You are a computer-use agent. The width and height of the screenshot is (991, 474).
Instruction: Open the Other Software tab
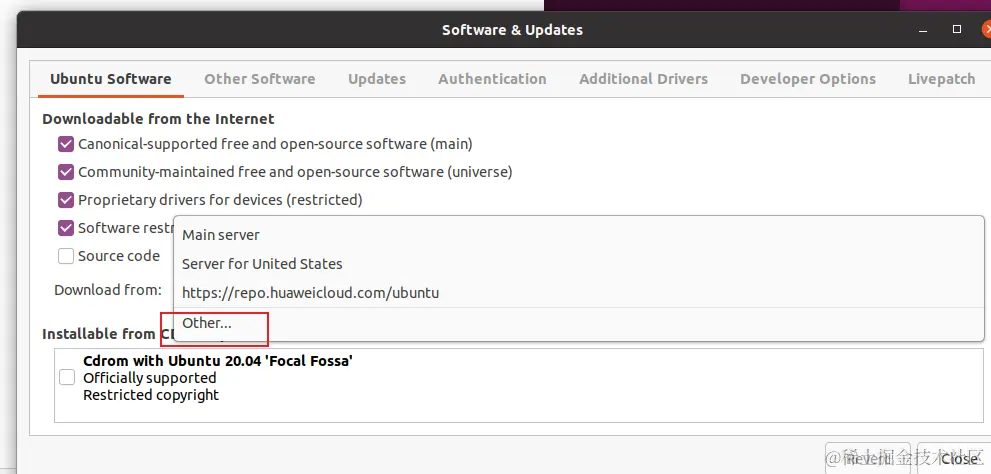(259, 79)
